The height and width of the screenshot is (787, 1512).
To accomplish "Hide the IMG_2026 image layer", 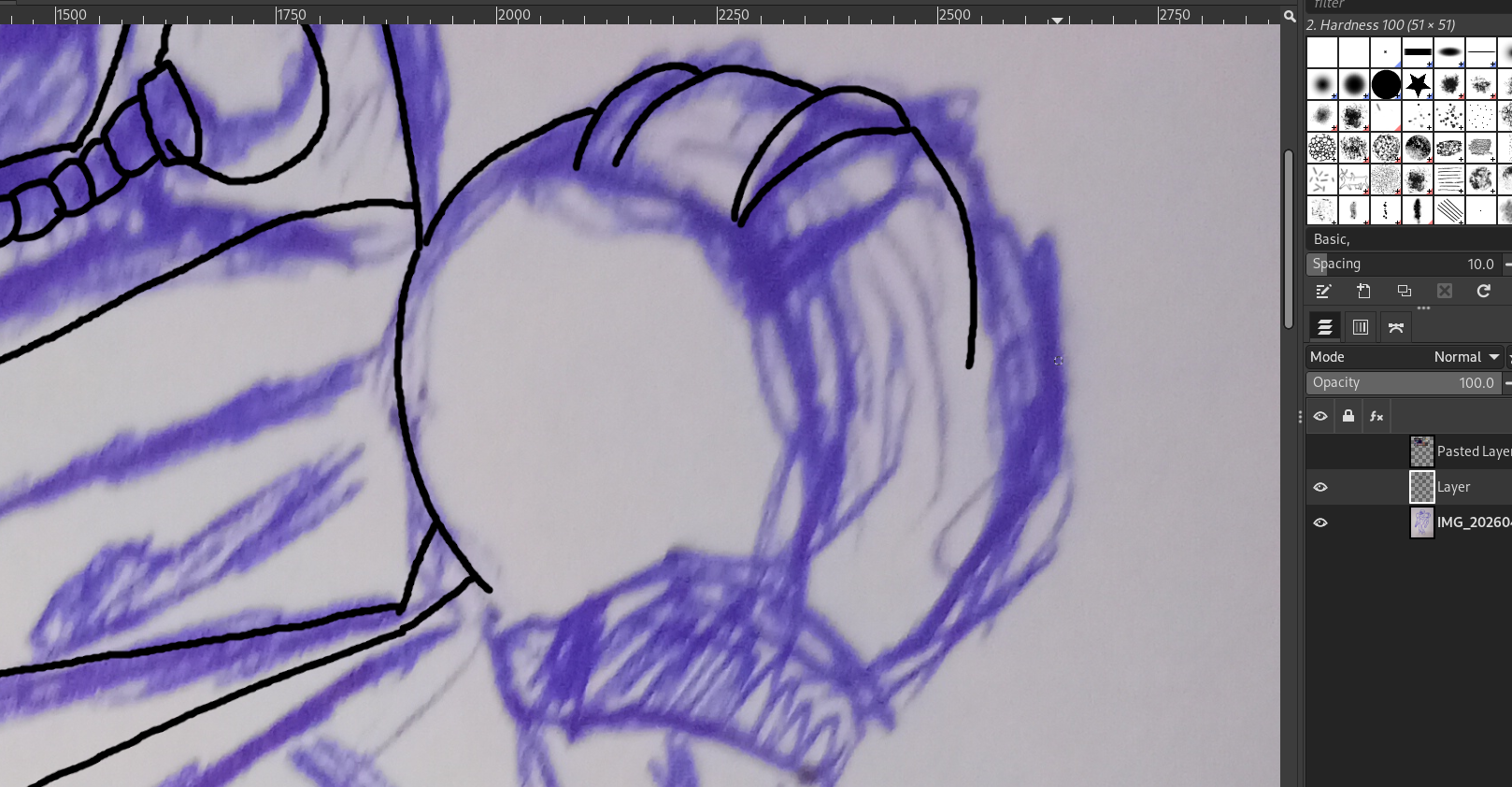I will tap(1320, 522).
